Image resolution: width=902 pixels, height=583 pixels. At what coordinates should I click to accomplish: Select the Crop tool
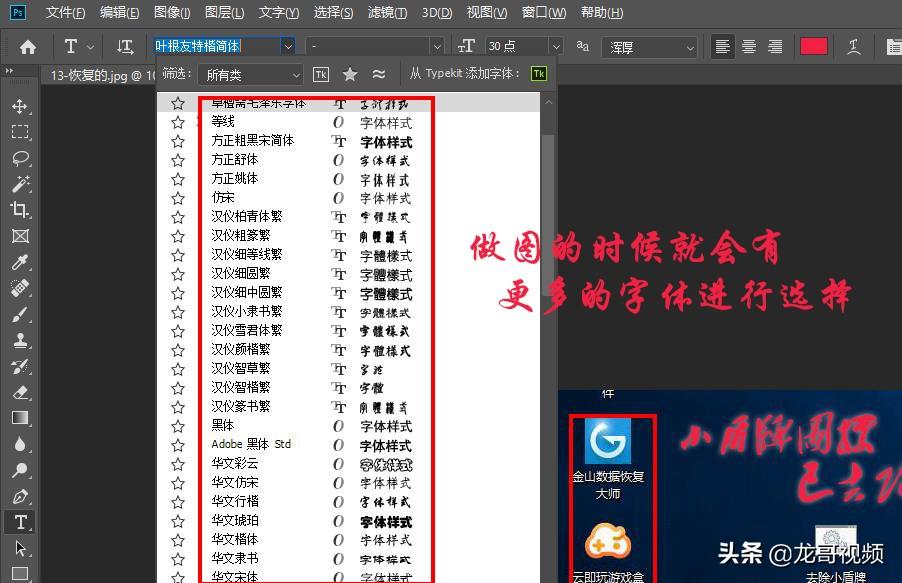[20, 209]
